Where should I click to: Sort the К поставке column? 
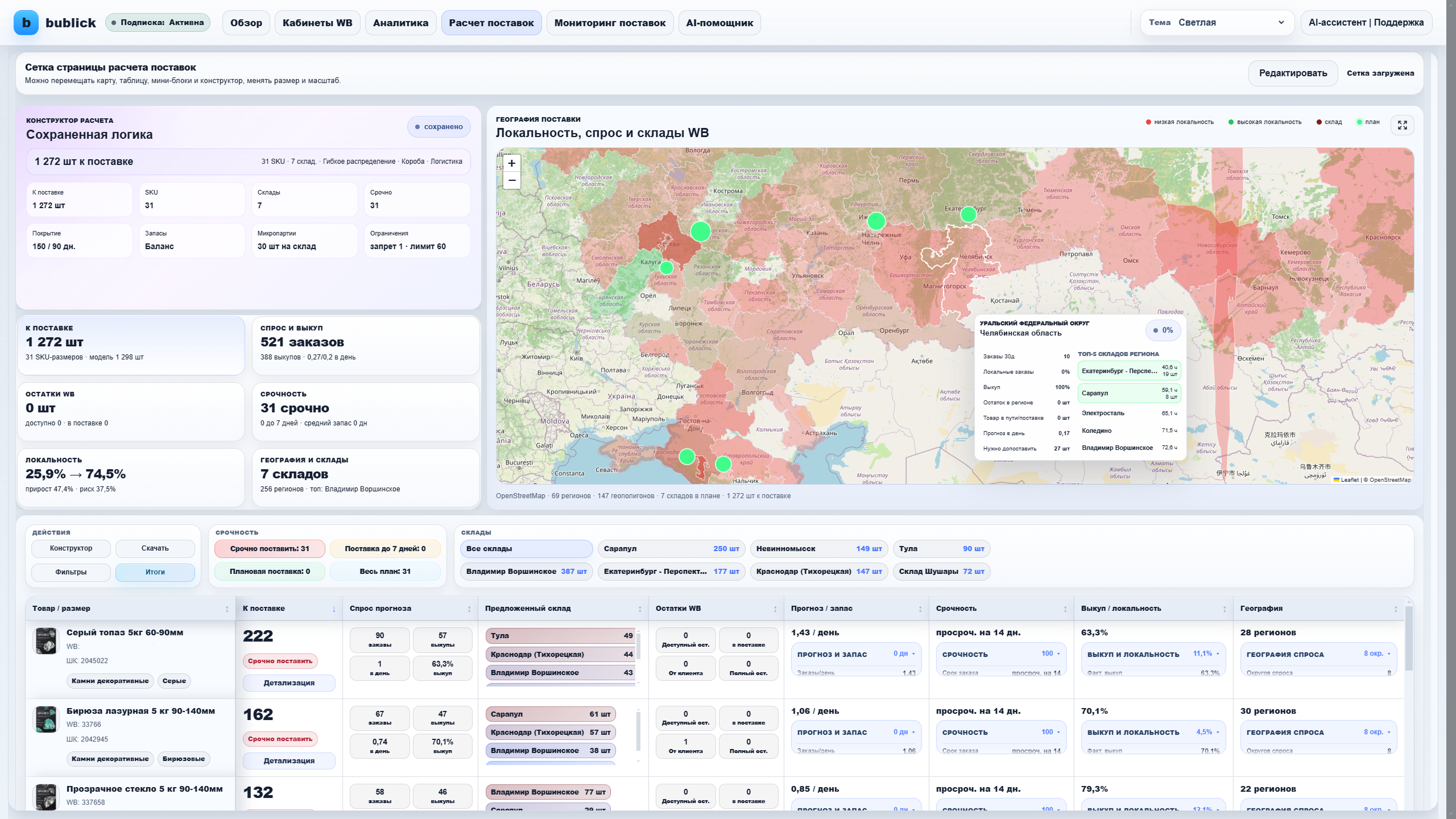click(x=334, y=609)
